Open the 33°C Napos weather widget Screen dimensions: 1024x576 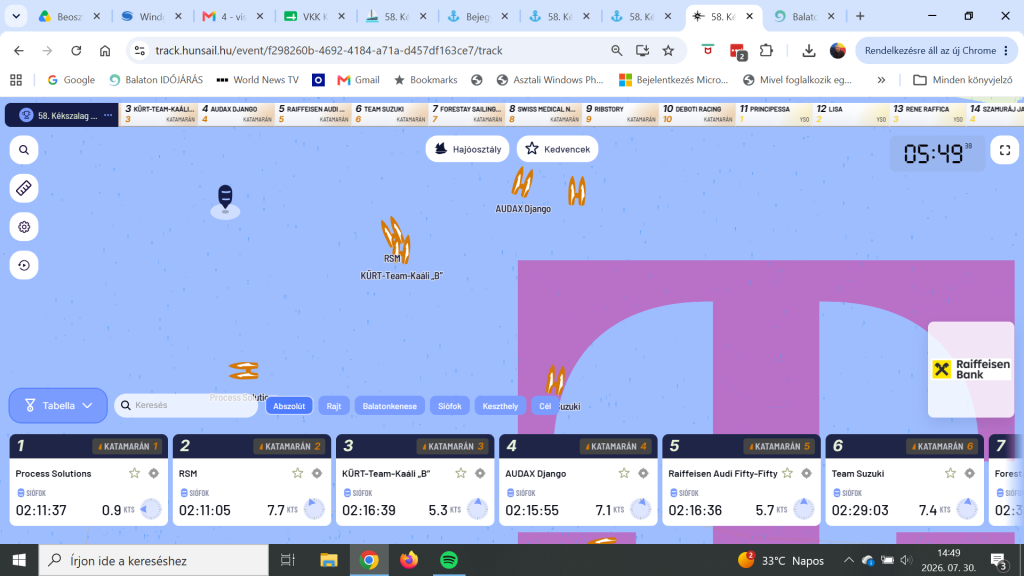coord(781,560)
